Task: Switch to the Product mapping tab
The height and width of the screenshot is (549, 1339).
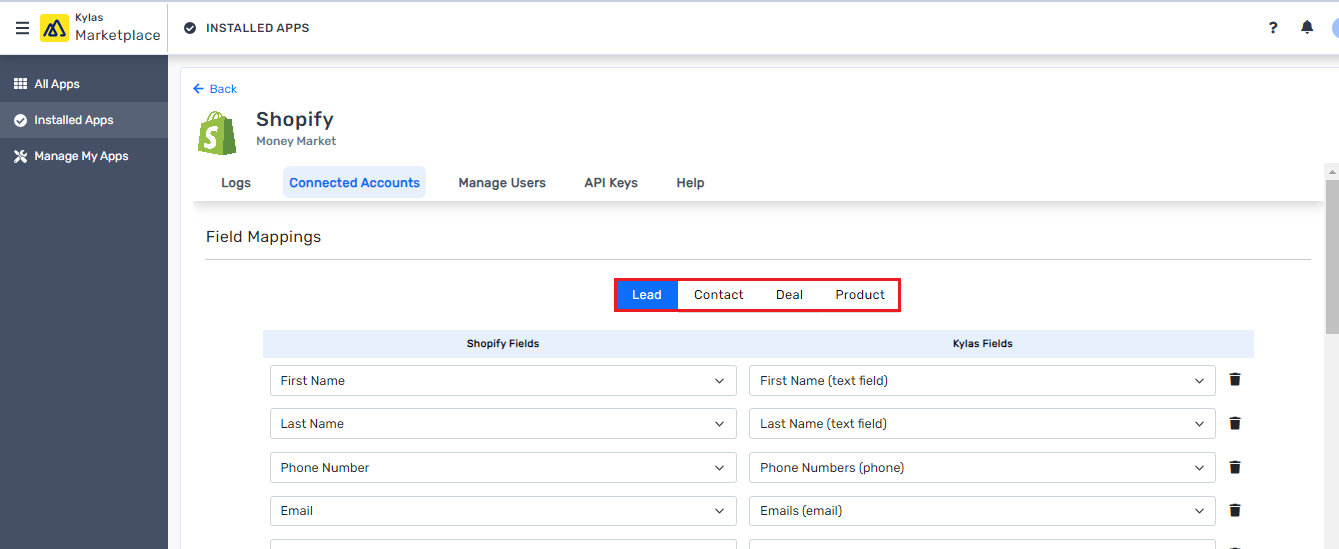Action: click(860, 295)
